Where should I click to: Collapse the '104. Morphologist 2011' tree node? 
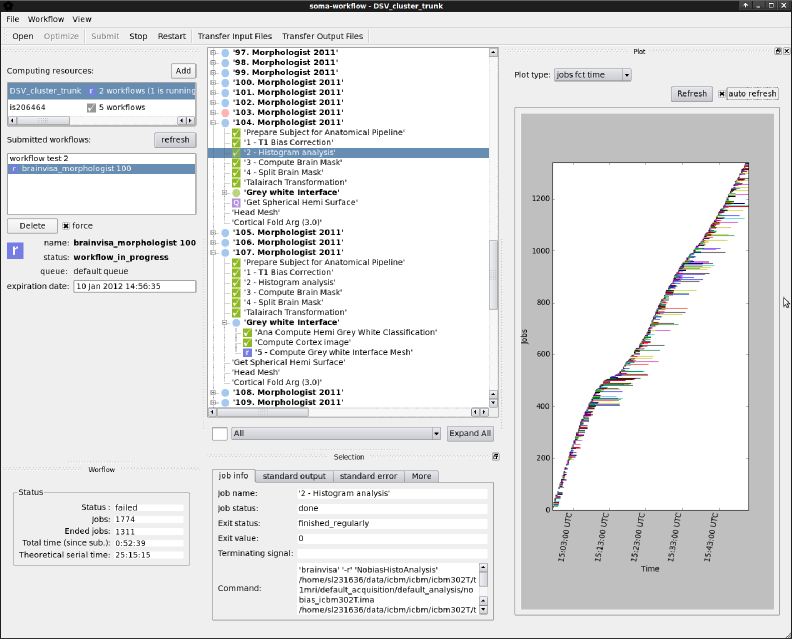click(x=213, y=122)
